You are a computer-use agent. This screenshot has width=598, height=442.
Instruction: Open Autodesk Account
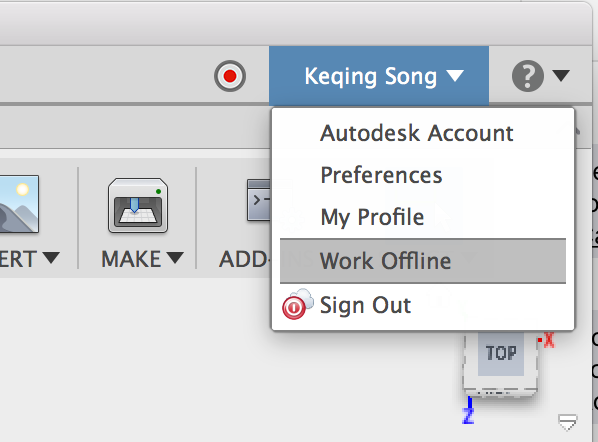click(x=417, y=133)
